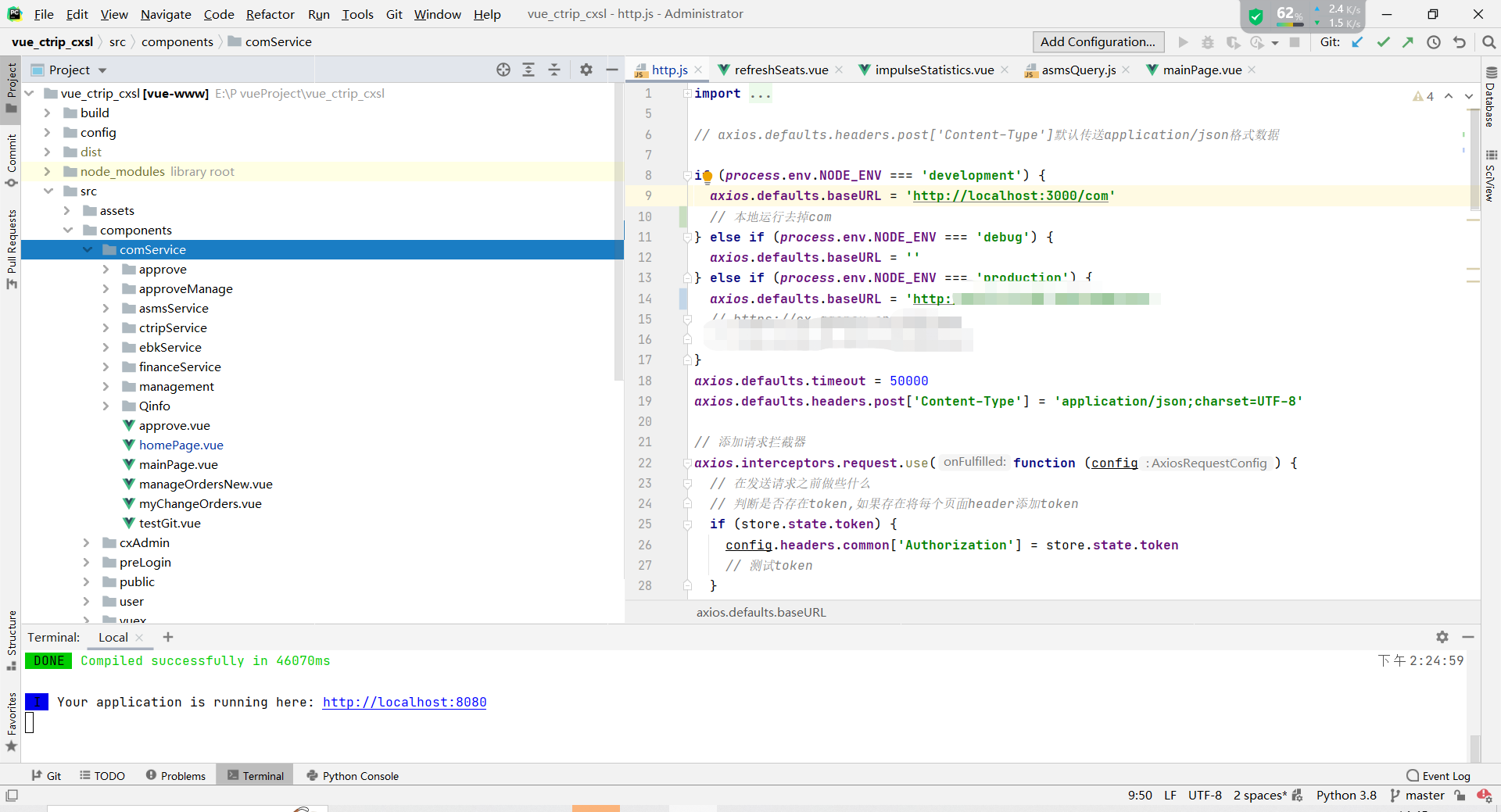The image size is (1501, 812).
Task: Toggle TODO tool window button
Action: (102, 775)
